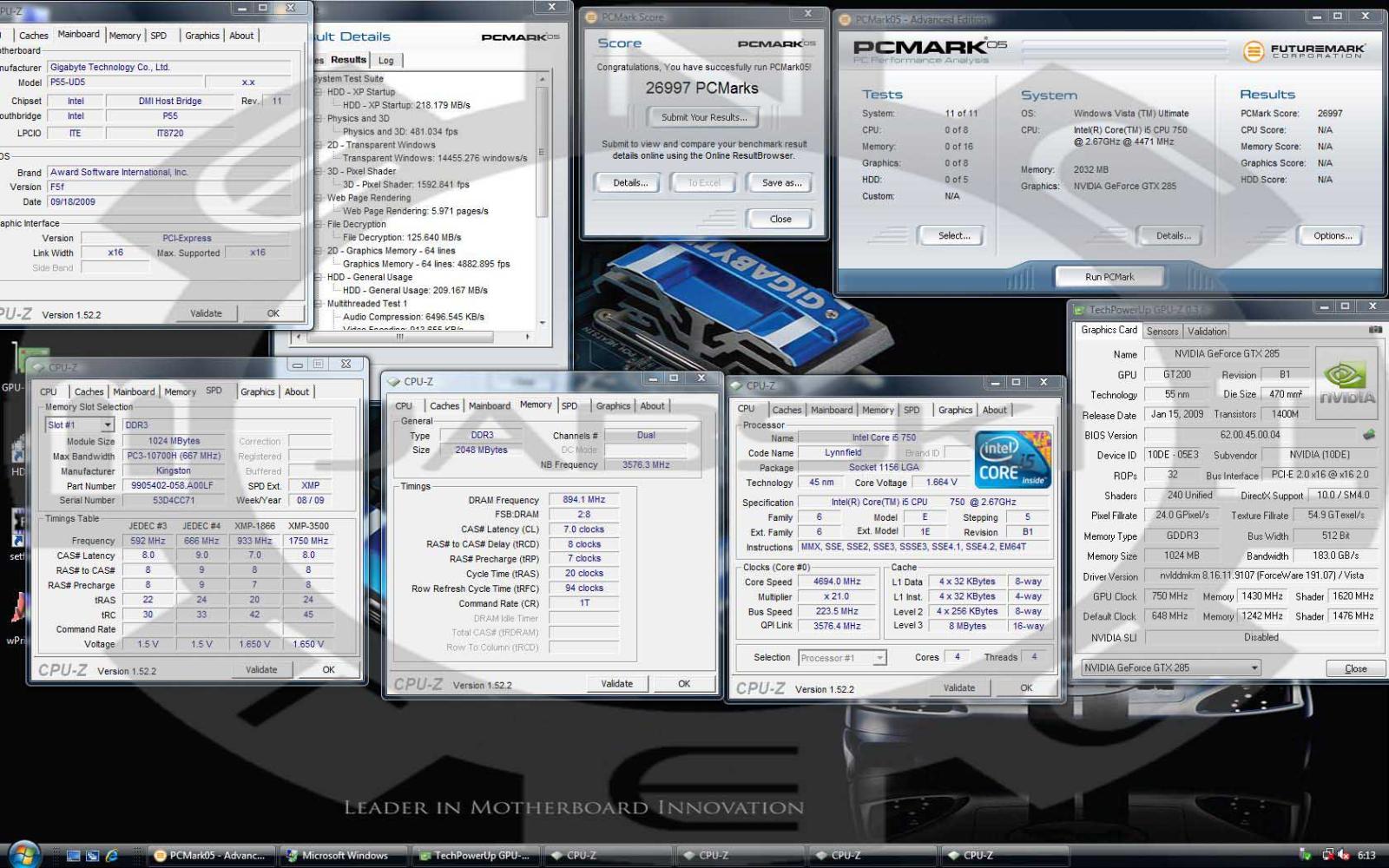Click the TechPowerUp GPU-Z taskbar button
This screenshot has height=868, width=1389.
click(476, 856)
